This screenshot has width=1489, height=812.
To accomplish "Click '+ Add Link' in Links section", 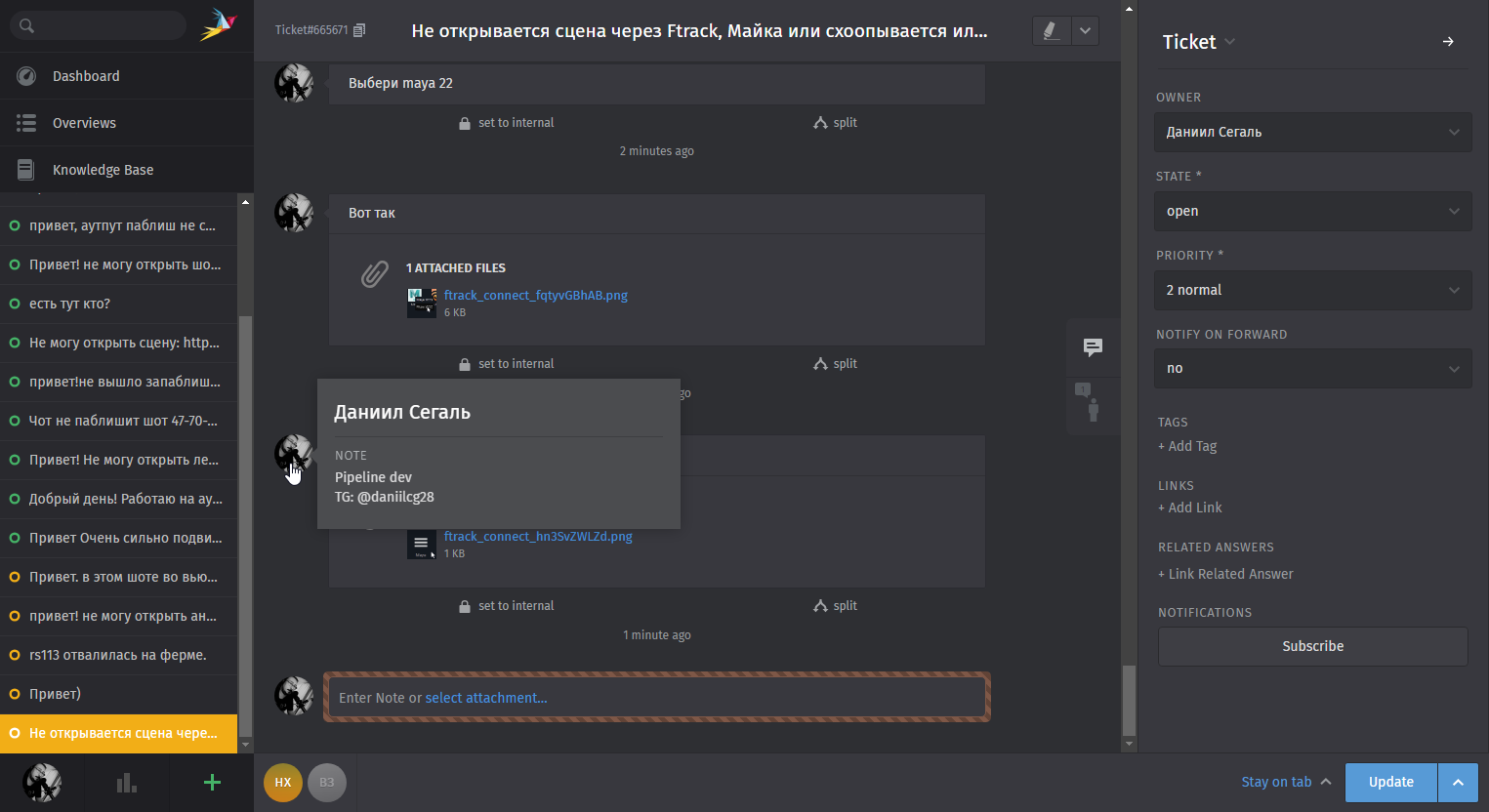I will point(1189,507).
